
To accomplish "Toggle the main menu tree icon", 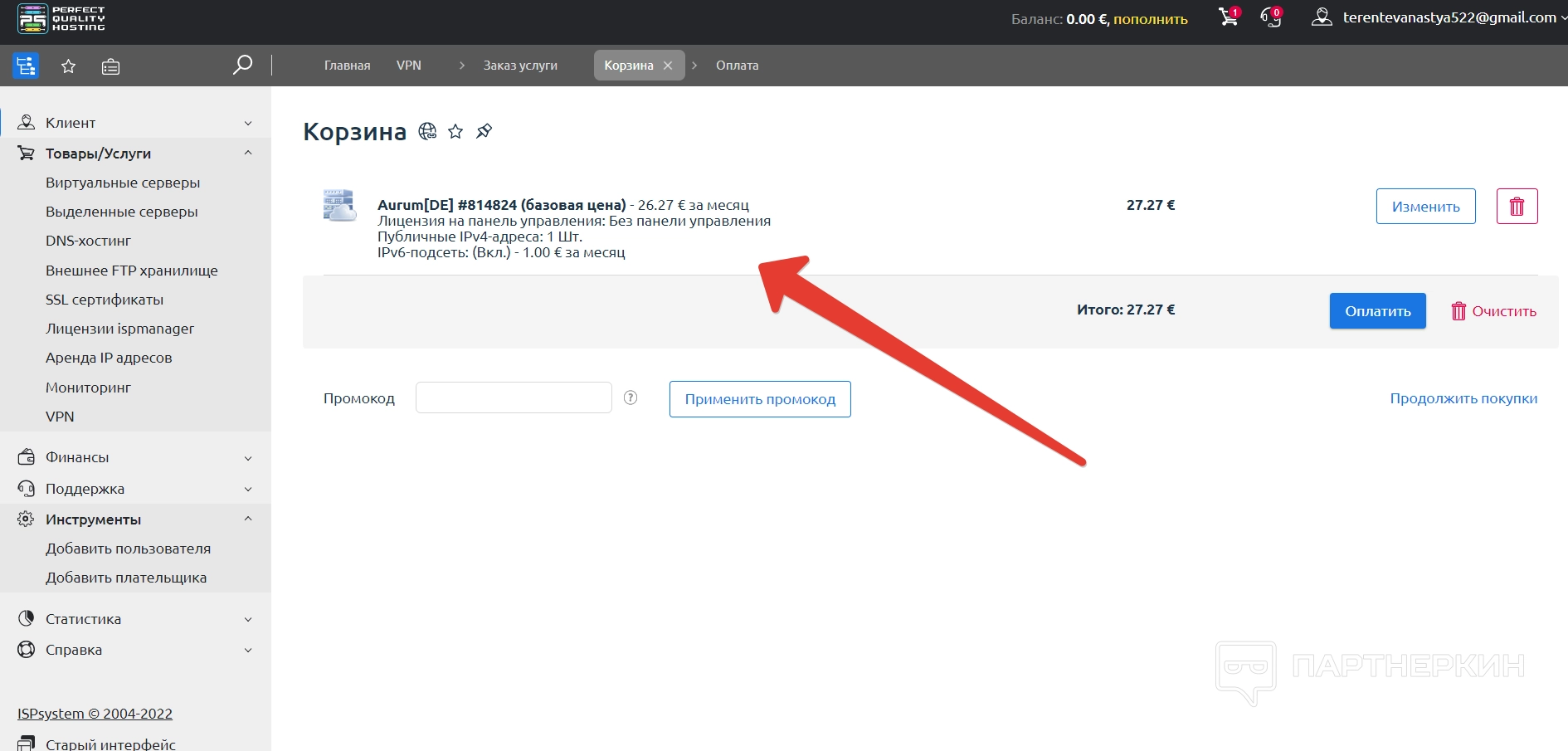I will [x=26, y=66].
